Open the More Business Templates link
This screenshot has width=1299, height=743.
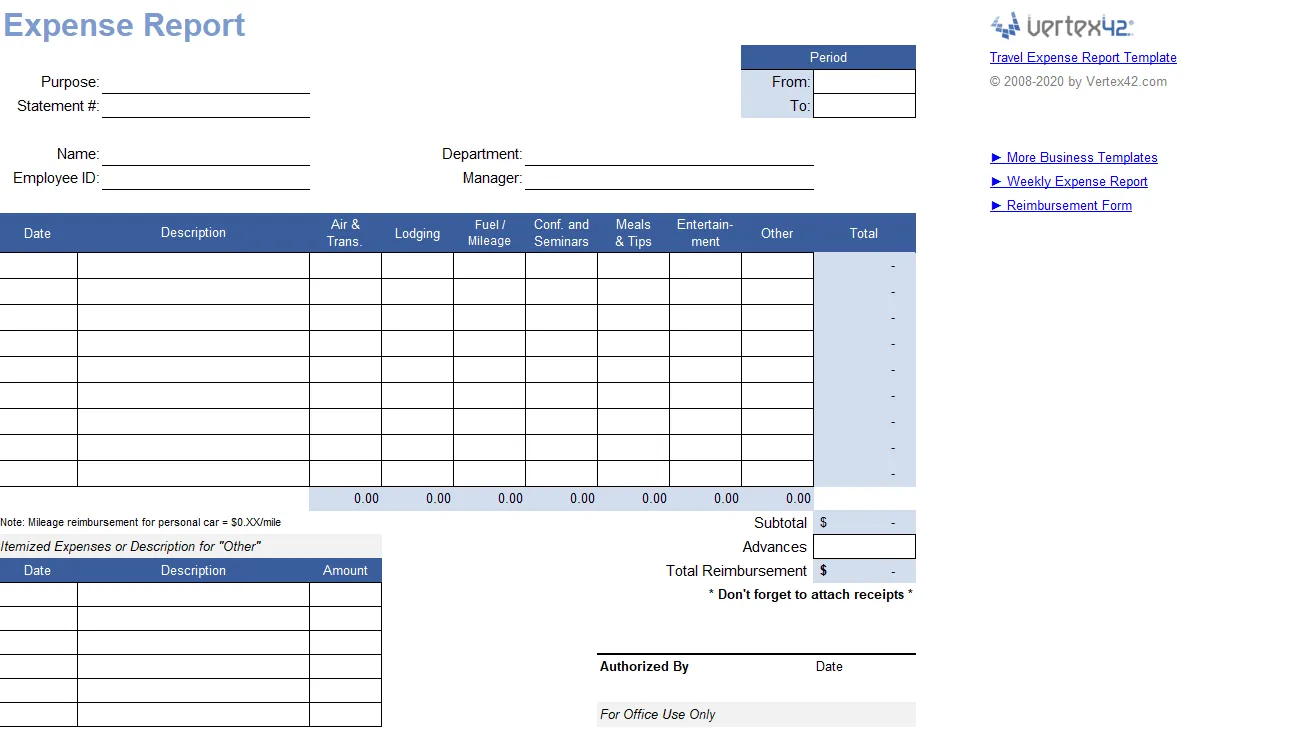(x=1074, y=157)
